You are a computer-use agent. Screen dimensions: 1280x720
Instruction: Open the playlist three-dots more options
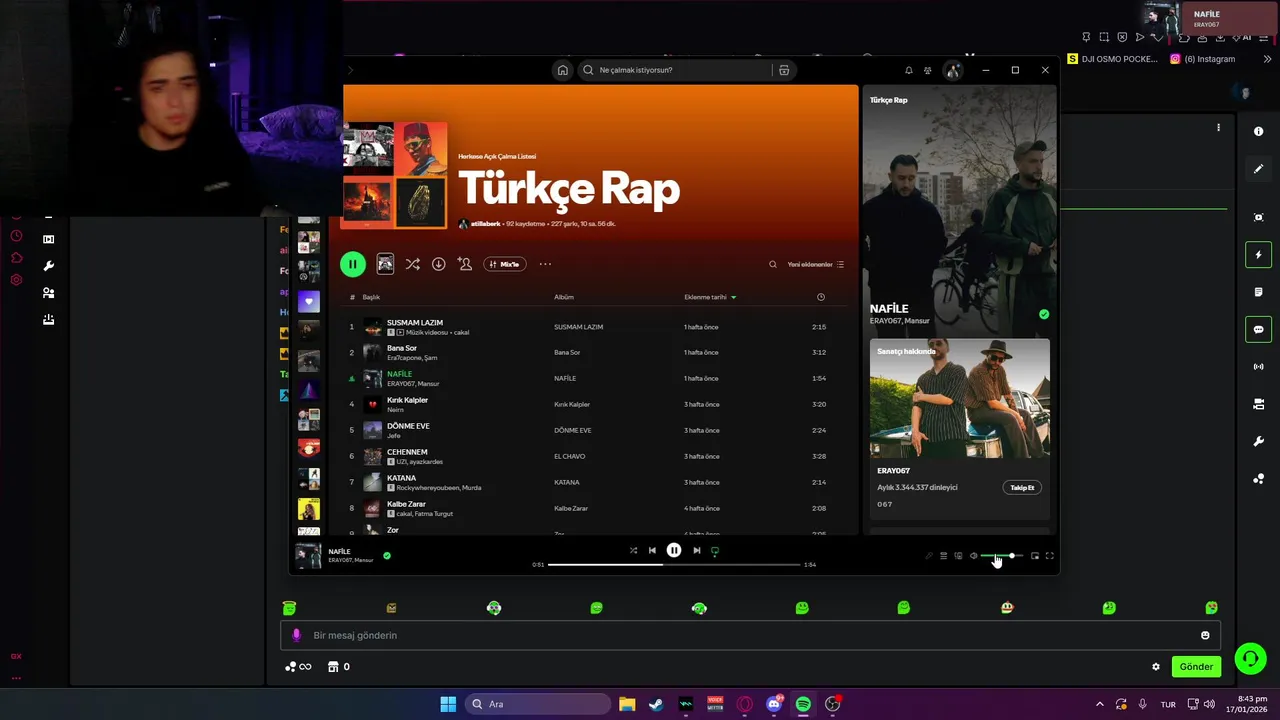tap(545, 264)
